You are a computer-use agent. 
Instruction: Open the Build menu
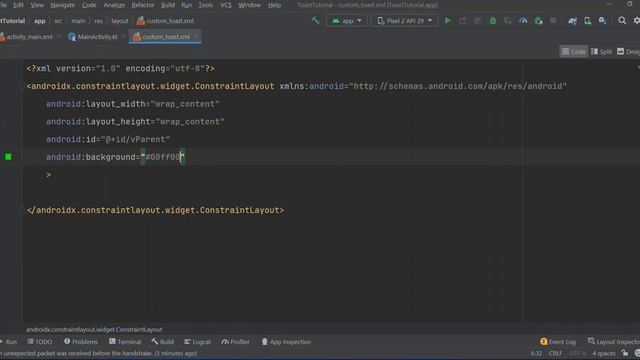point(168,5)
